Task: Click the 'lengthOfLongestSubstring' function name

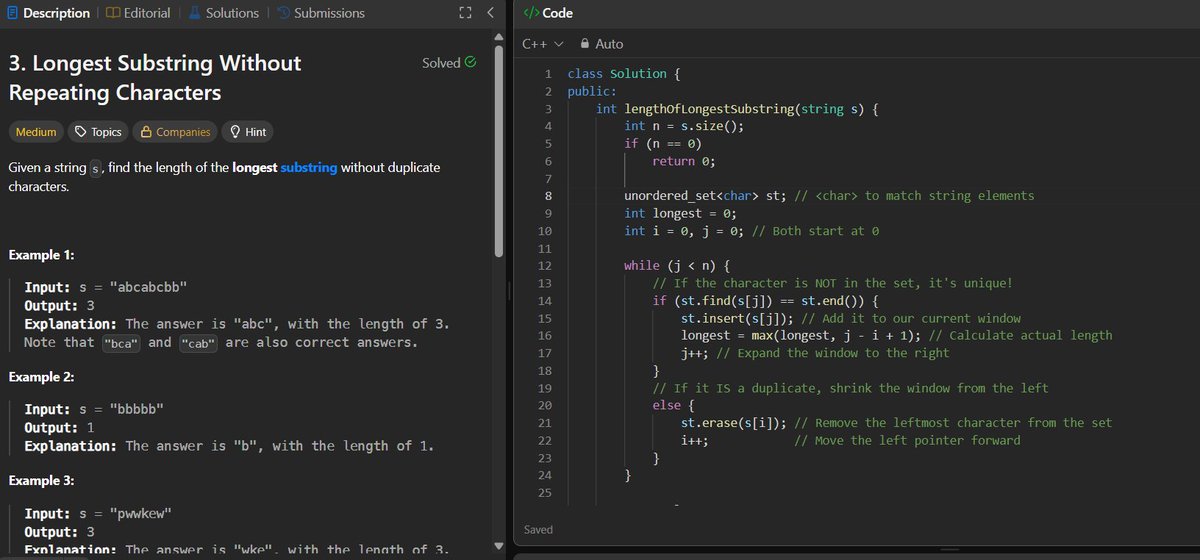Action: click(x=709, y=109)
